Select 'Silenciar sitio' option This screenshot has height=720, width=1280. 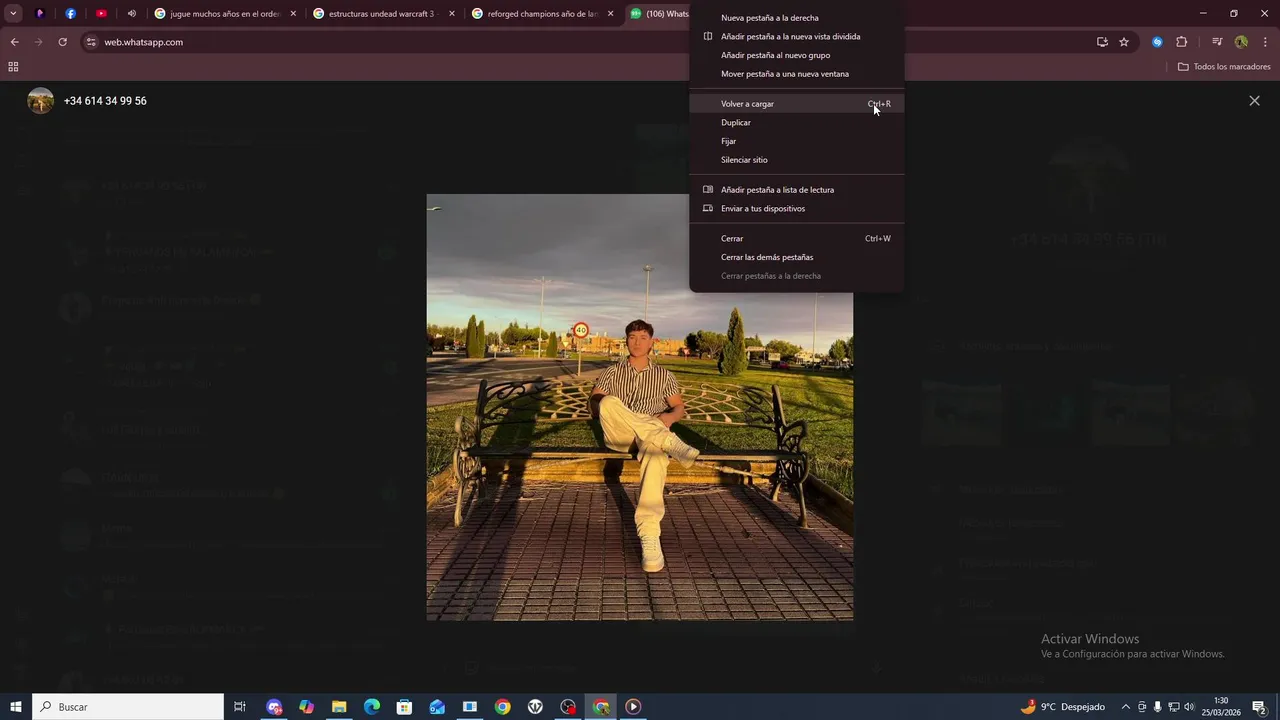click(797, 160)
